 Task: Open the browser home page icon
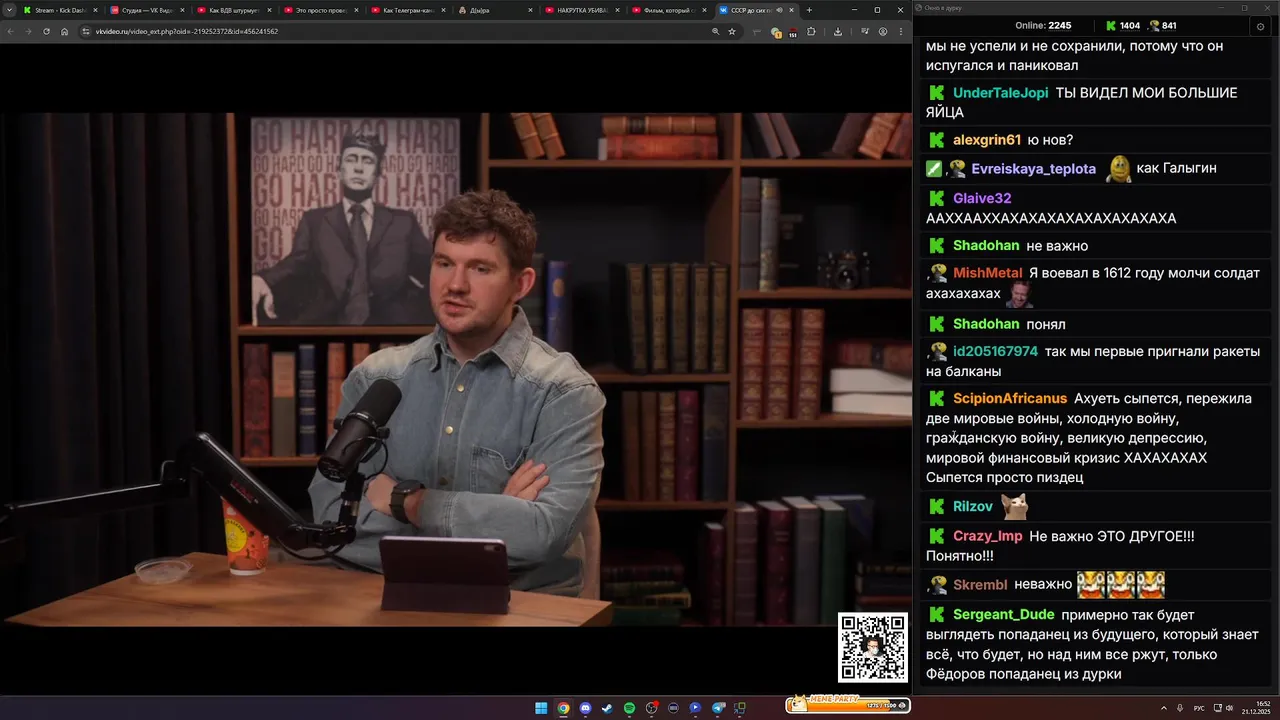(x=64, y=31)
